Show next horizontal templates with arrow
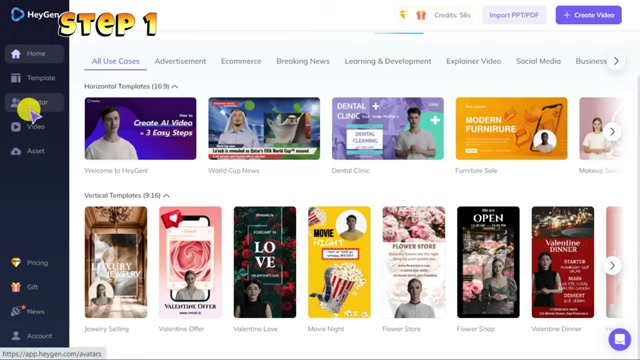Viewport: 640px width, 360px height. pyautogui.click(x=612, y=132)
